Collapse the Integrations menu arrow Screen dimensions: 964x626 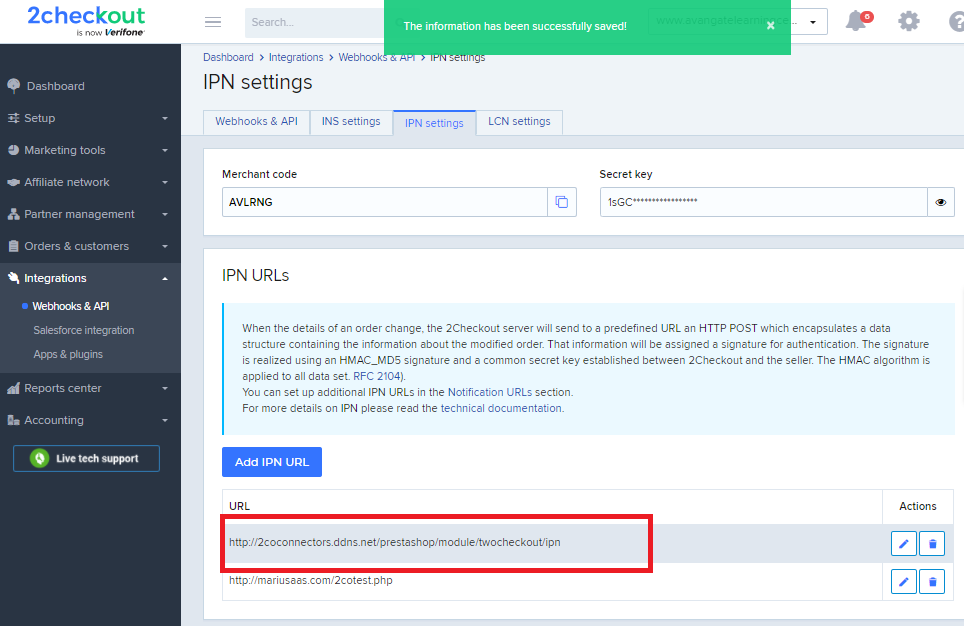(x=165, y=279)
